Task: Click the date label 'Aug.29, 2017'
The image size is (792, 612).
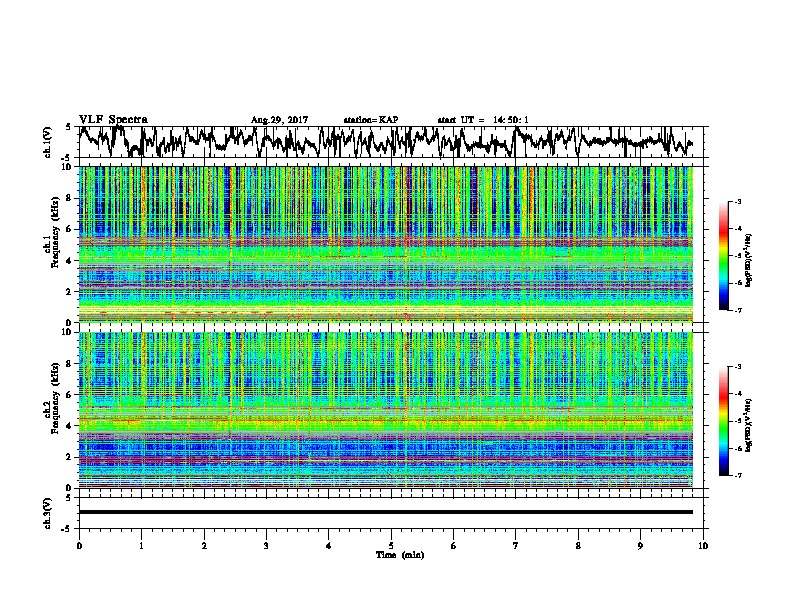Action: (x=279, y=120)
